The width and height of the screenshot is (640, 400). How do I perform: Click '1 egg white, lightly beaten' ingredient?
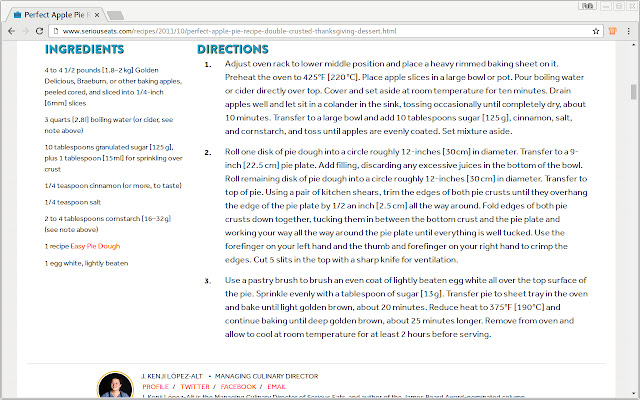86,263
